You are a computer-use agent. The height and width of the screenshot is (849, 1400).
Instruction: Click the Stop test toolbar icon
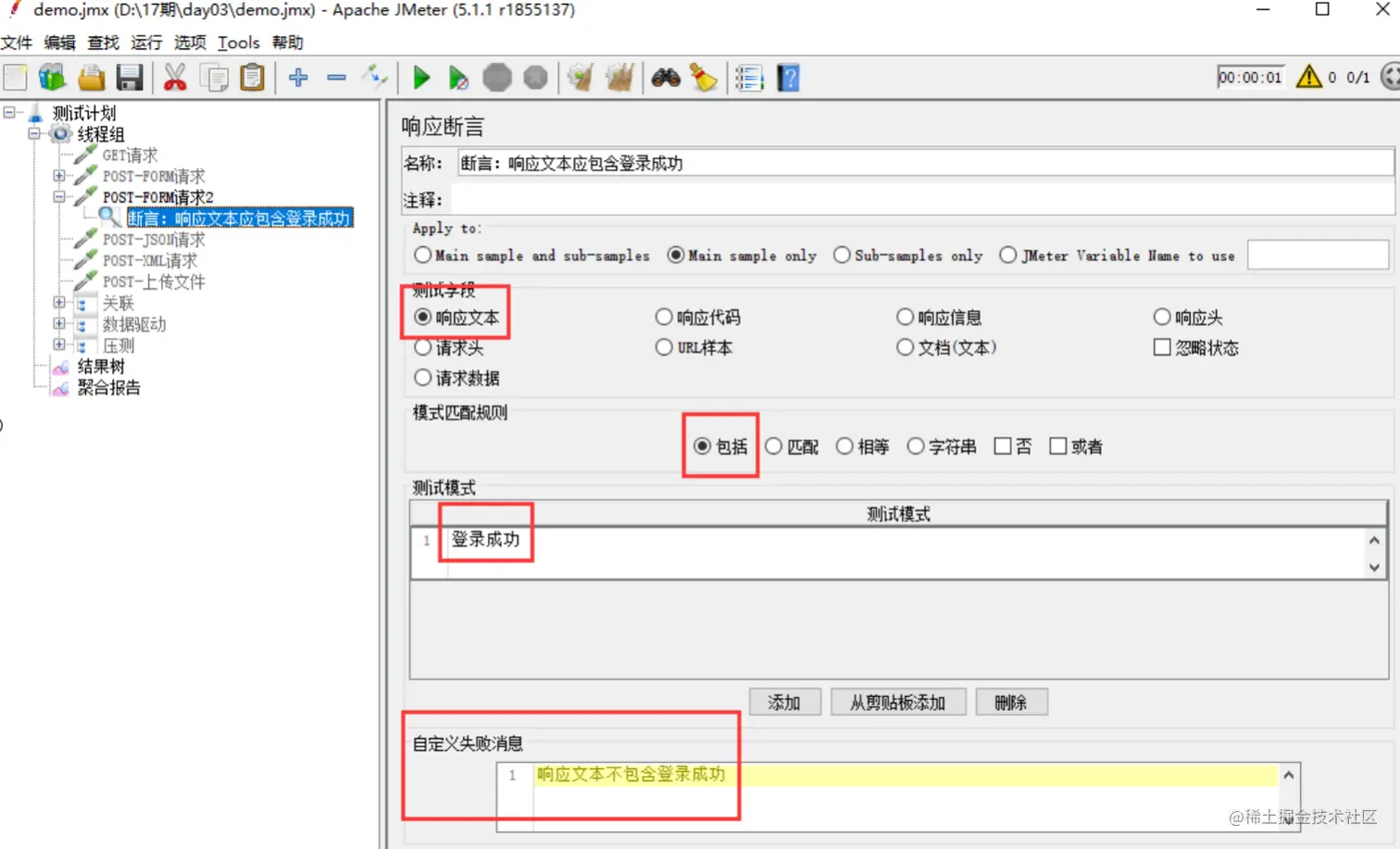tap(497, 78)
